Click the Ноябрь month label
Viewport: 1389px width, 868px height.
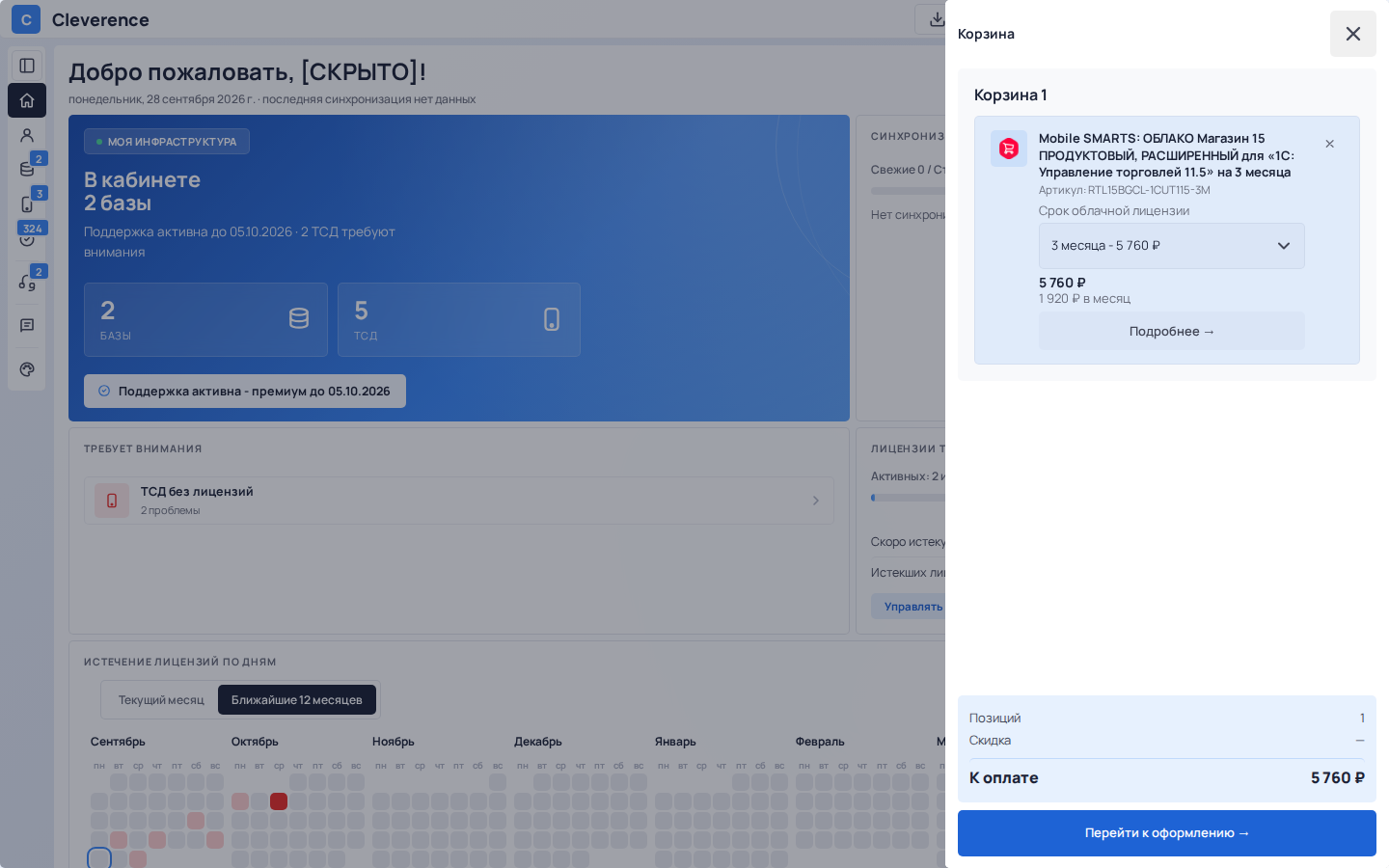[x=394, y=742]
